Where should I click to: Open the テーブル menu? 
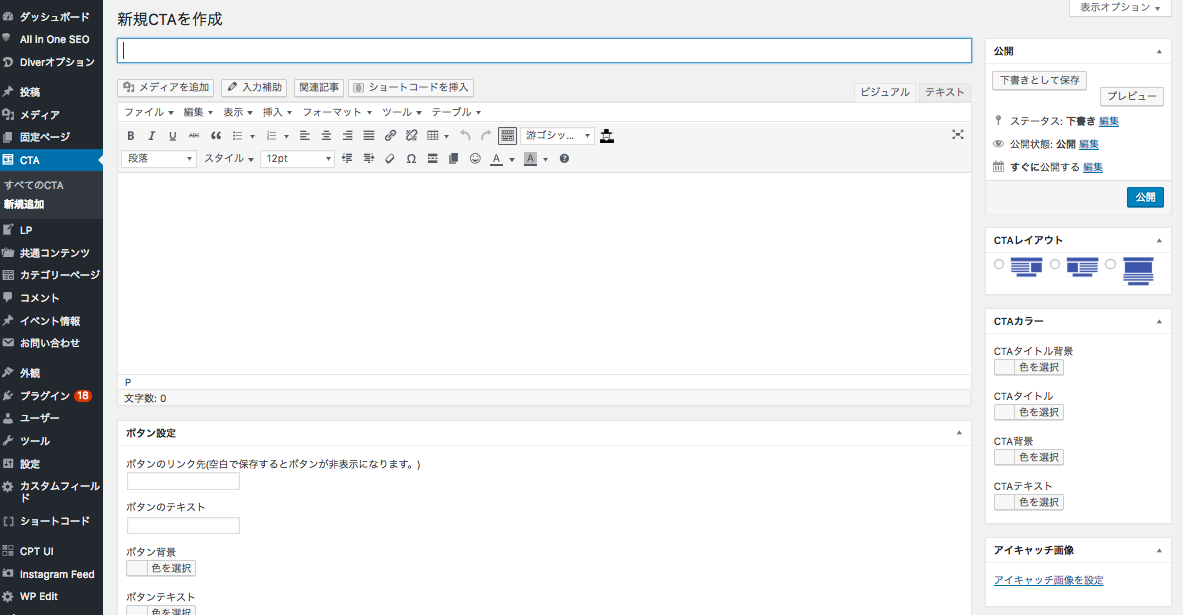(456, 112)
